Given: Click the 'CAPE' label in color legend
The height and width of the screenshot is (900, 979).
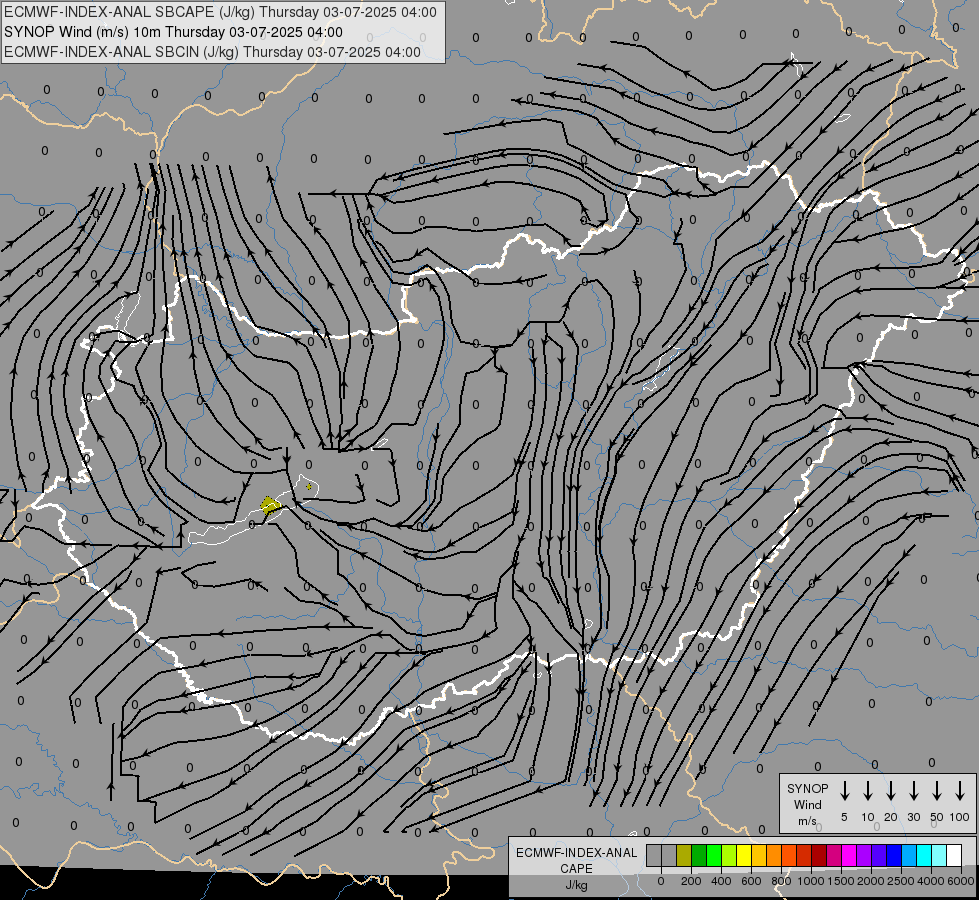Looking at the screenshot, I should coord(576,869).
